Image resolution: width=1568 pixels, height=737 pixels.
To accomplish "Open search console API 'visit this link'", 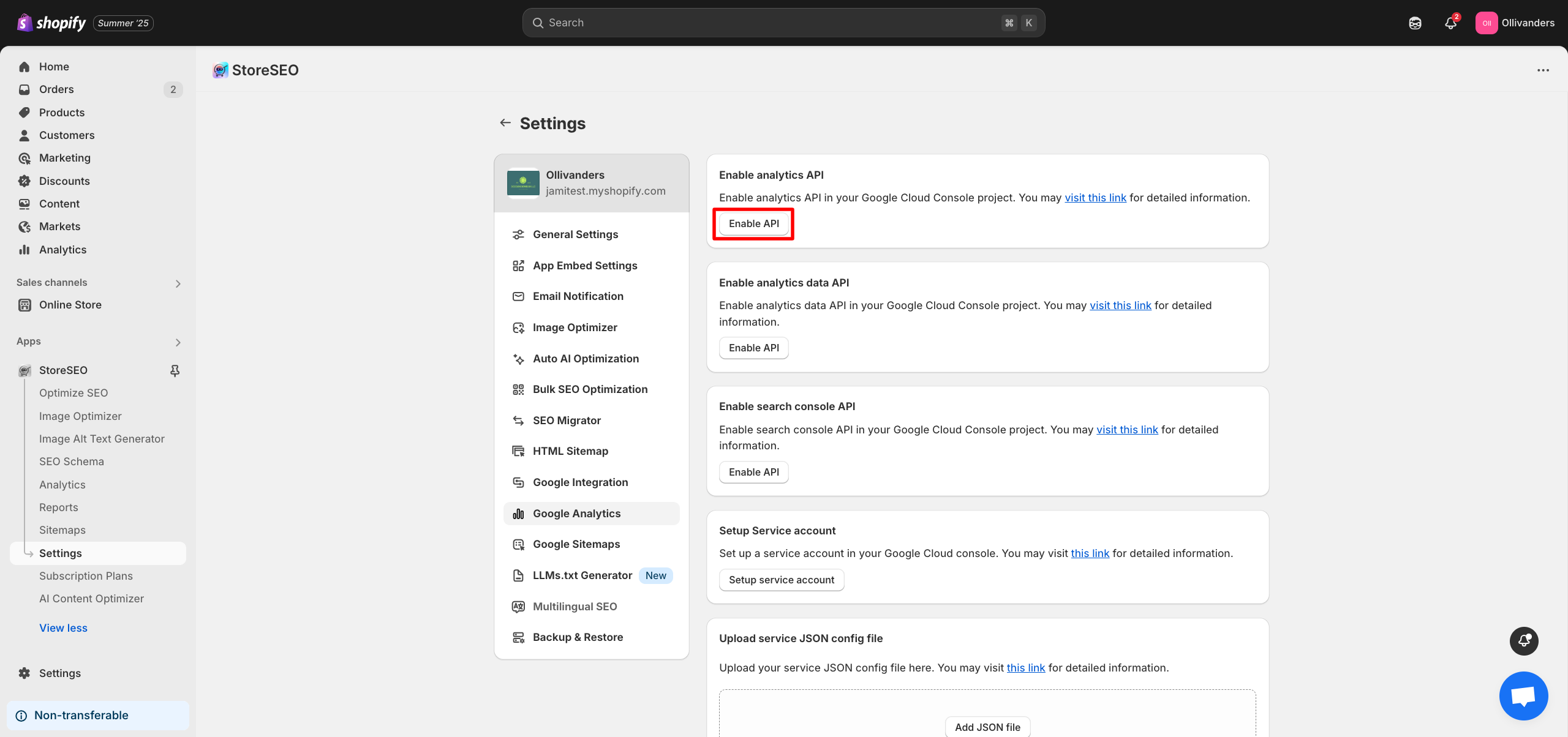I will [1127, 430].
